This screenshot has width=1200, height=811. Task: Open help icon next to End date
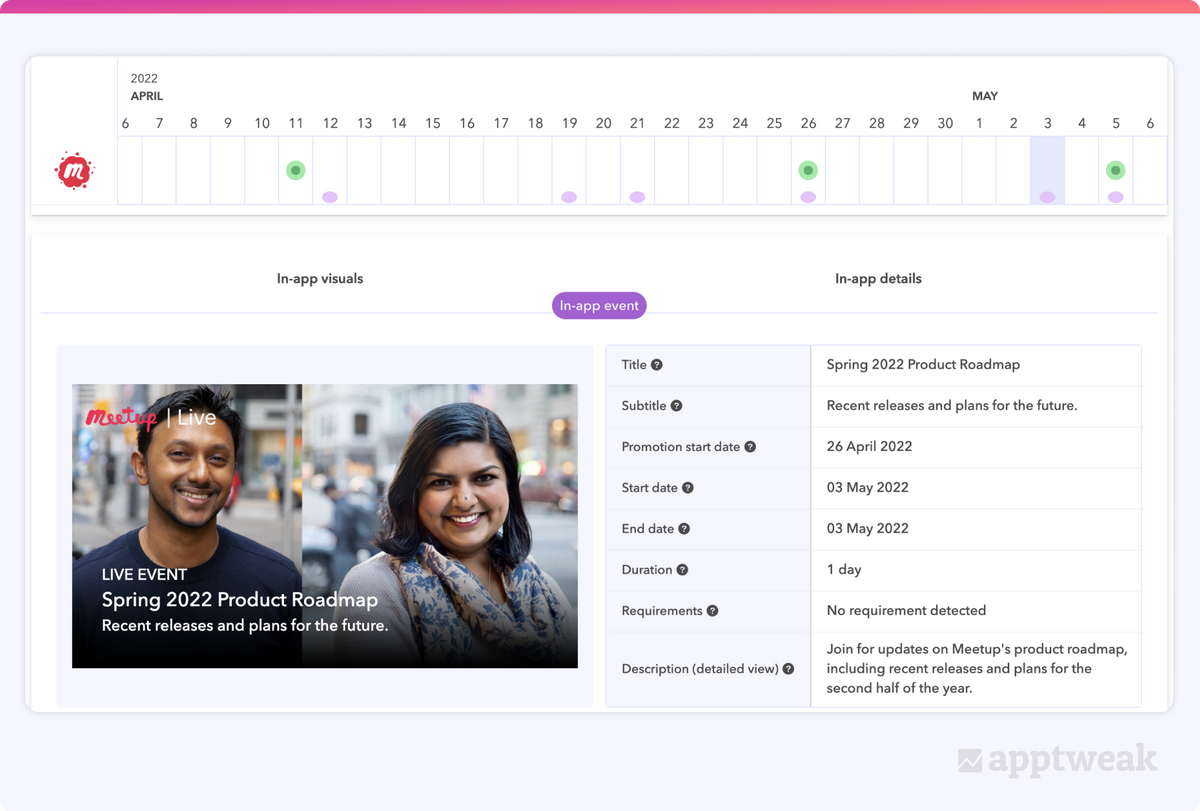click(x=684, y=529)
